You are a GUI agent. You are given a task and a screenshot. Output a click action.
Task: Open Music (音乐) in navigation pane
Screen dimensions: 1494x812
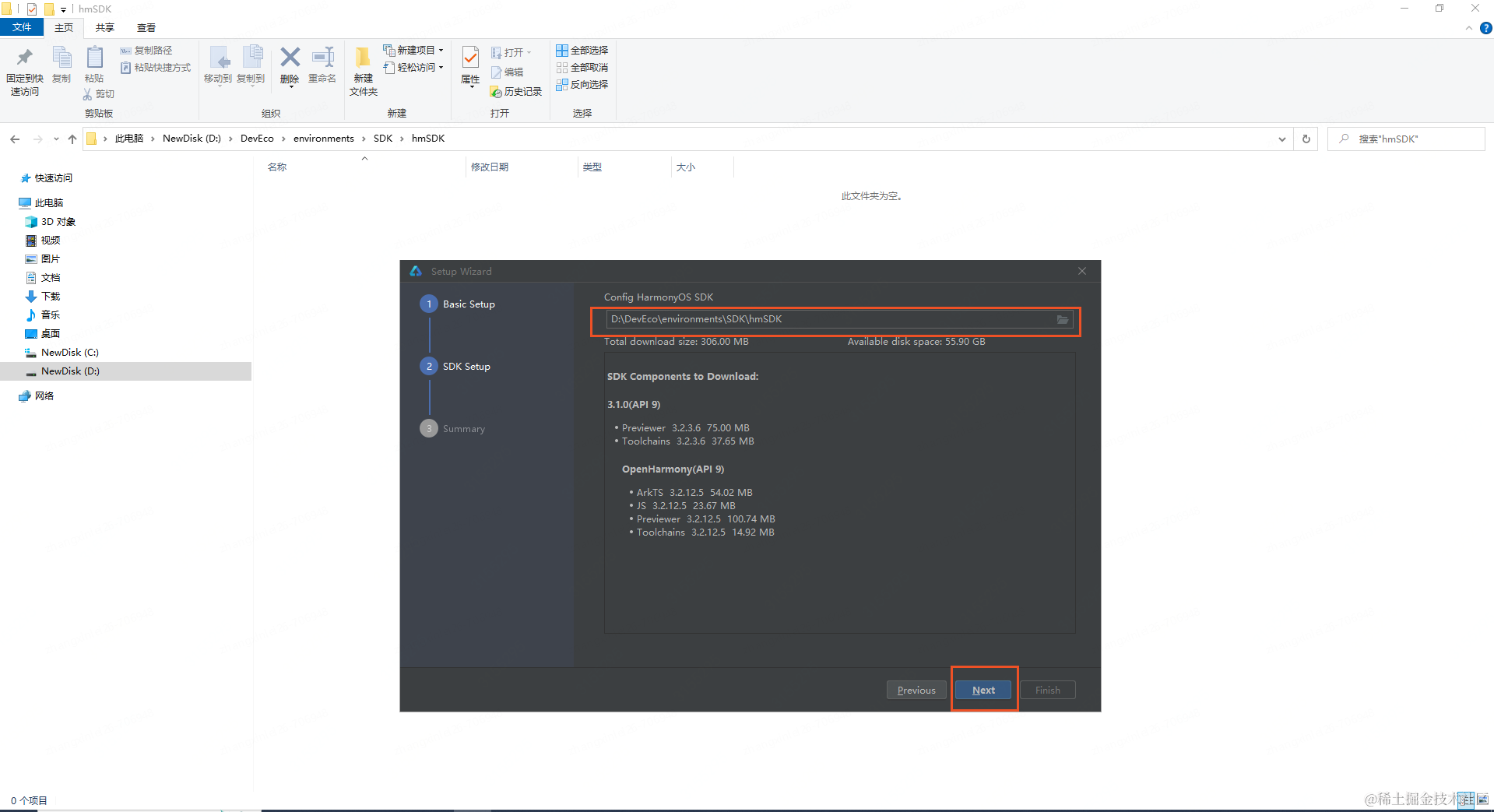(x=44, y=315)
